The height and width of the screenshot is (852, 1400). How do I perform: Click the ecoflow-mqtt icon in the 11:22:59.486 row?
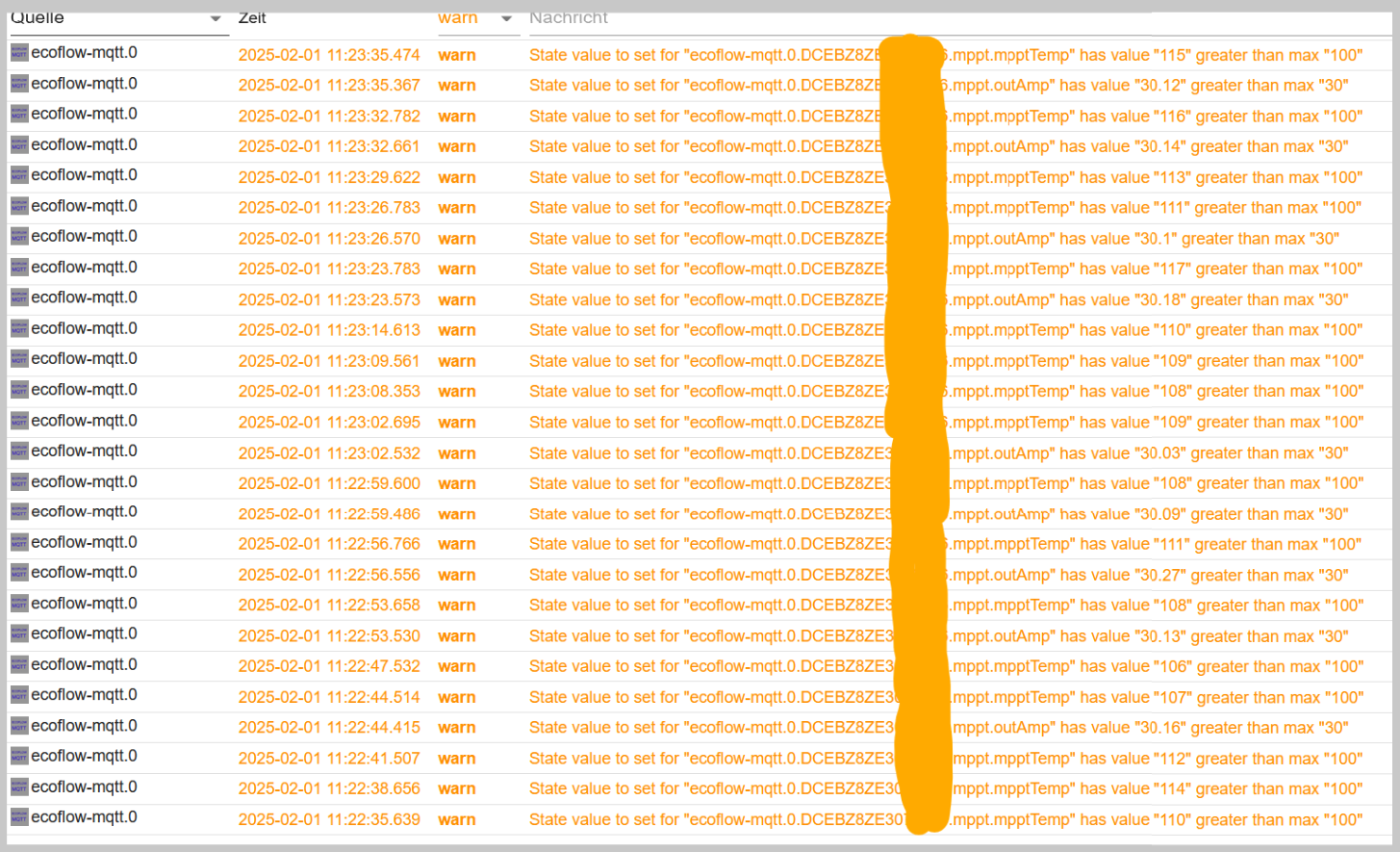(x=19, y=512)
